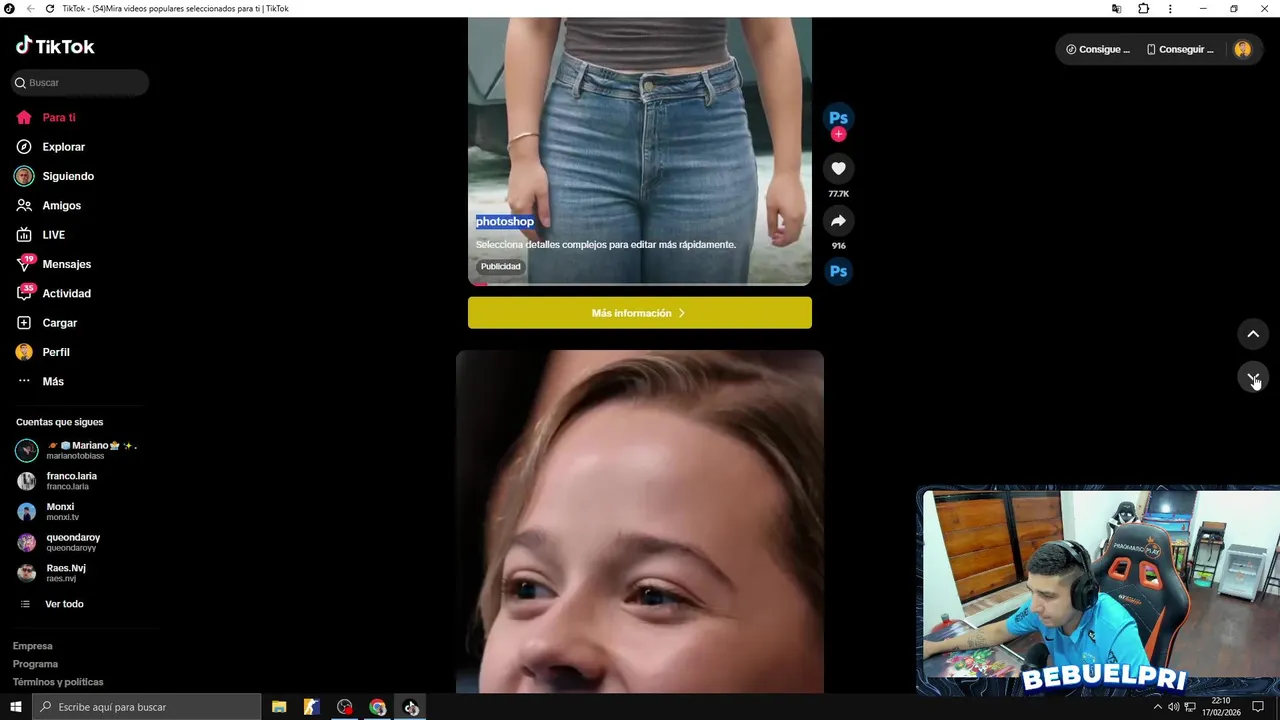Go to the Explorar page
The height and width of the screenshot is (720, 1280).
(63, 147)
